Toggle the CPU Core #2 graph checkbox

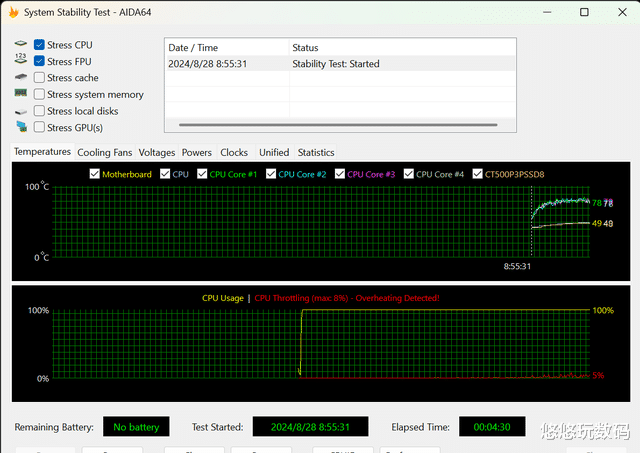271,174
